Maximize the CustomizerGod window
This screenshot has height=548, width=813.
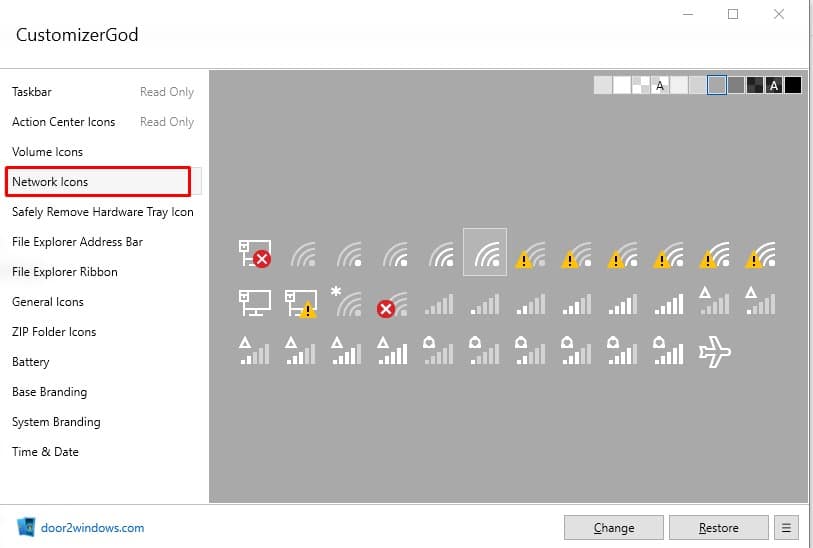[733, 15]
